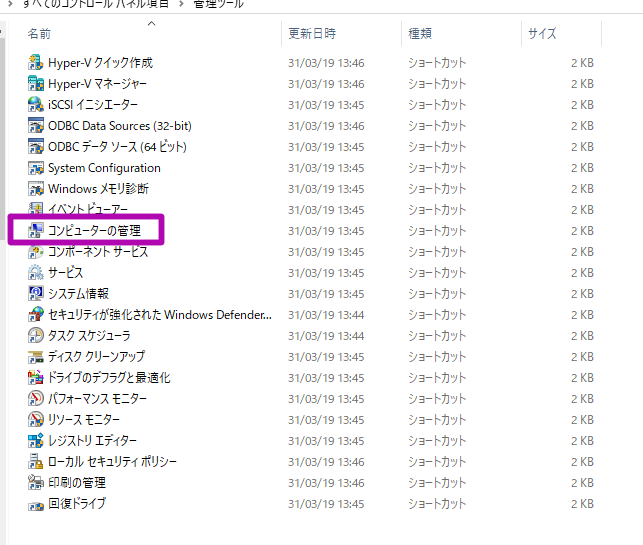The width and height of the screenshot is (643, 545).
Task: Select the System Configuration entry
Action: (x=104, y=168)
